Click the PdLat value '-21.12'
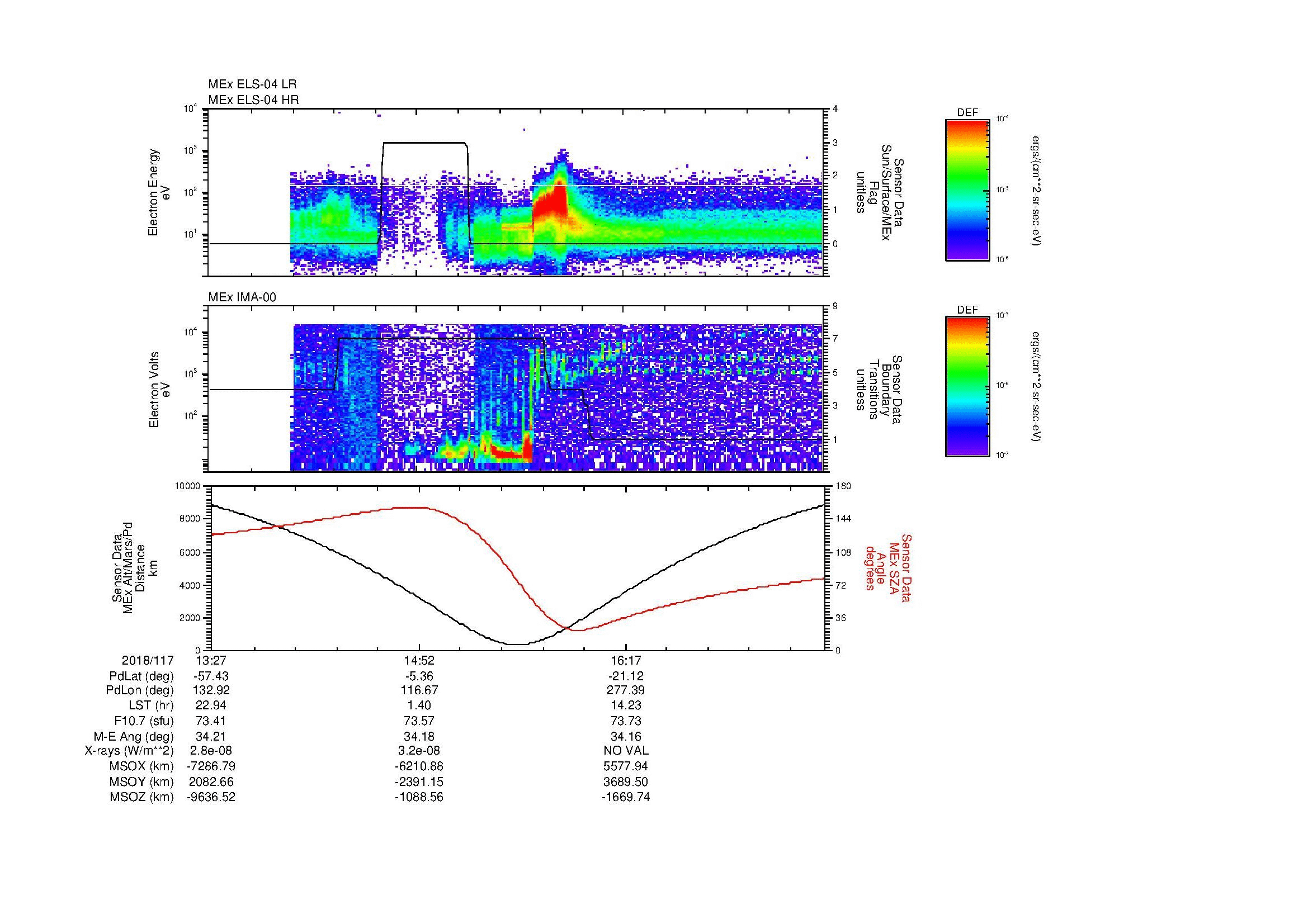 [626, 676]
